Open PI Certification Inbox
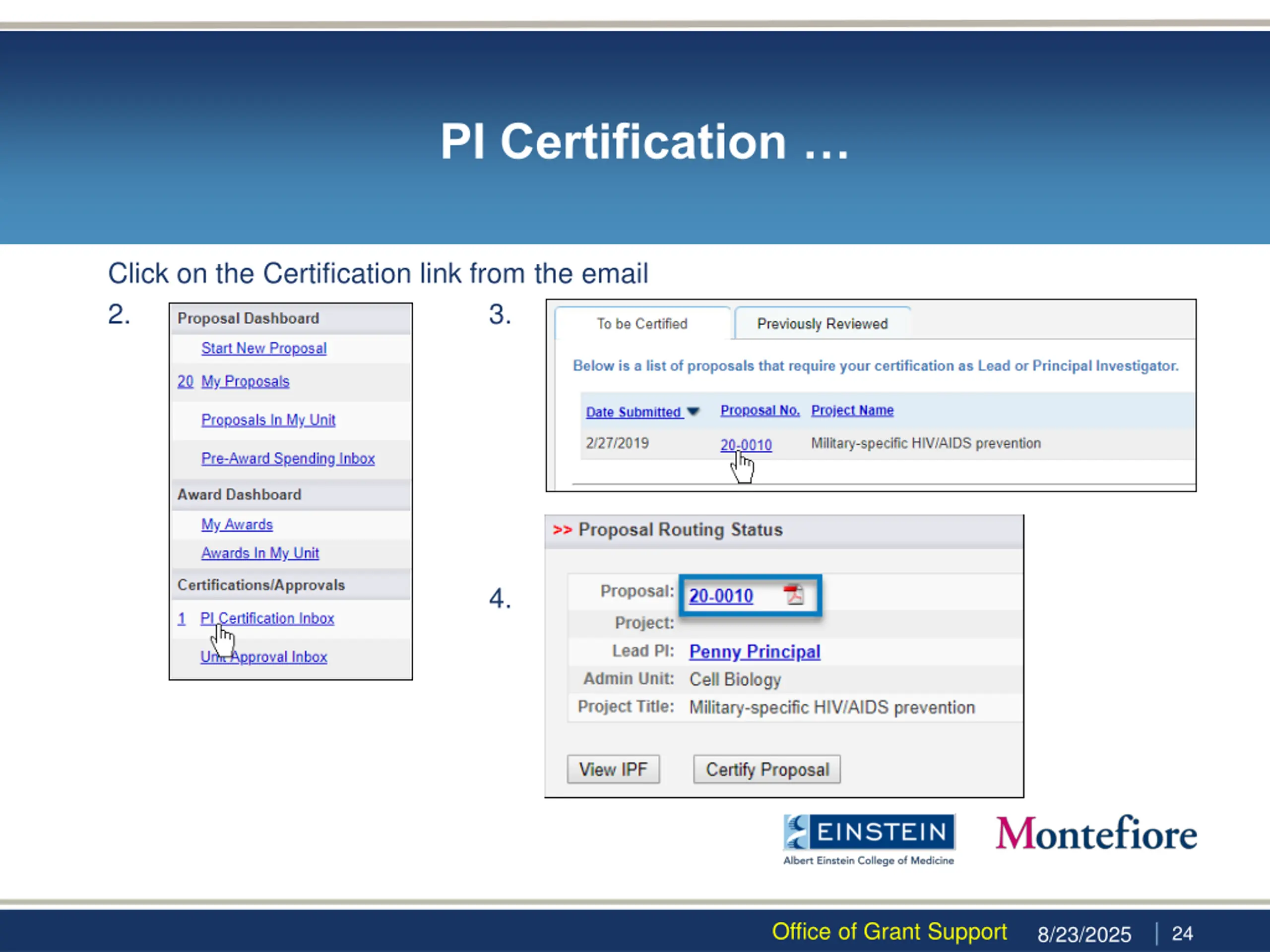 click(267, 619)
